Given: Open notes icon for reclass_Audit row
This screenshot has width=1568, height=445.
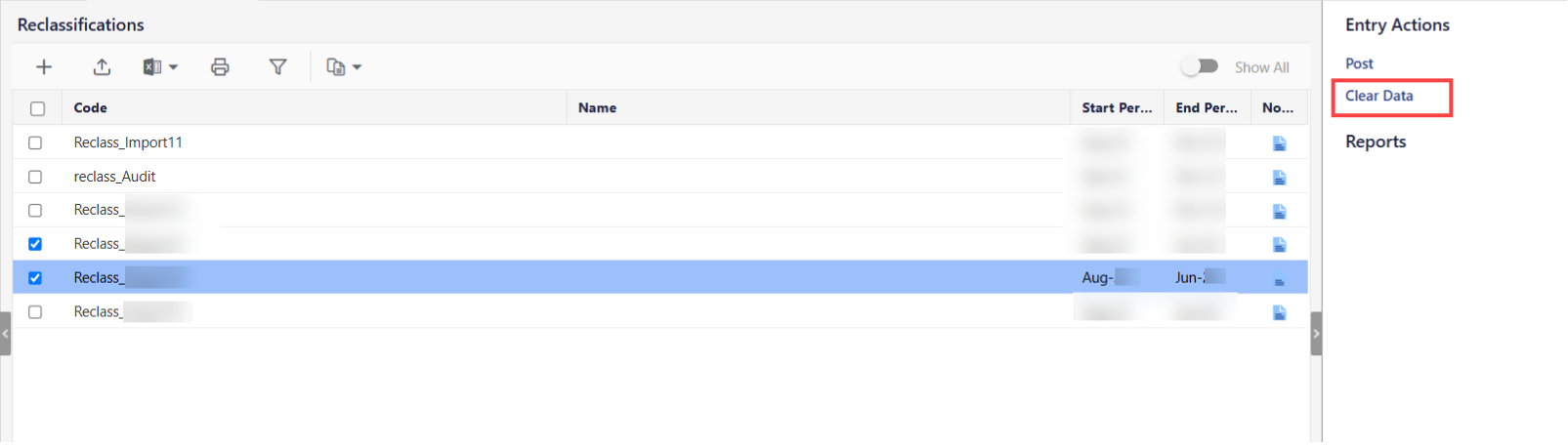Looking at the screenshot, I should coord(1280,178).
